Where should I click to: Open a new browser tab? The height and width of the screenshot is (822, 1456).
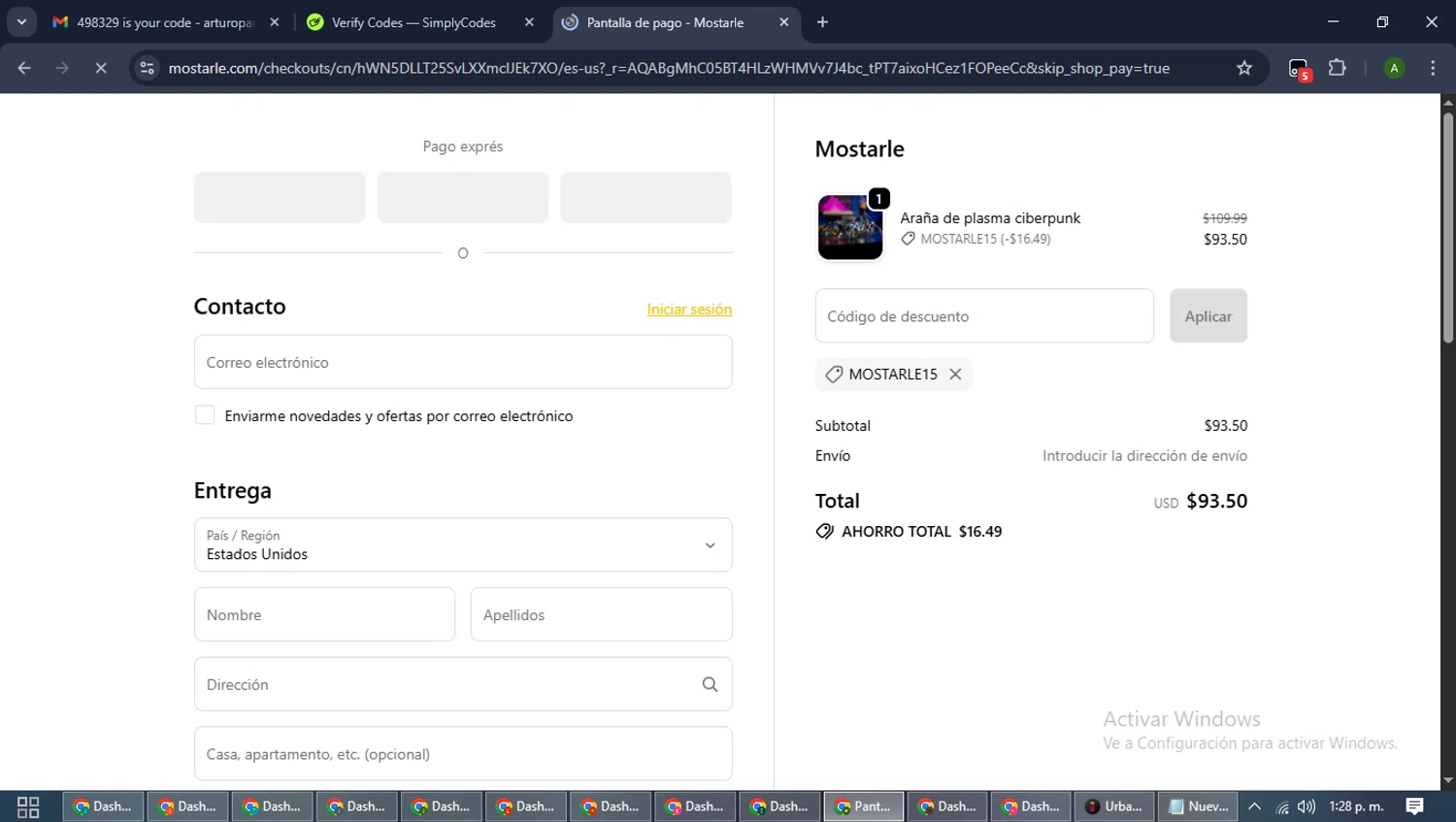[822, 22]
